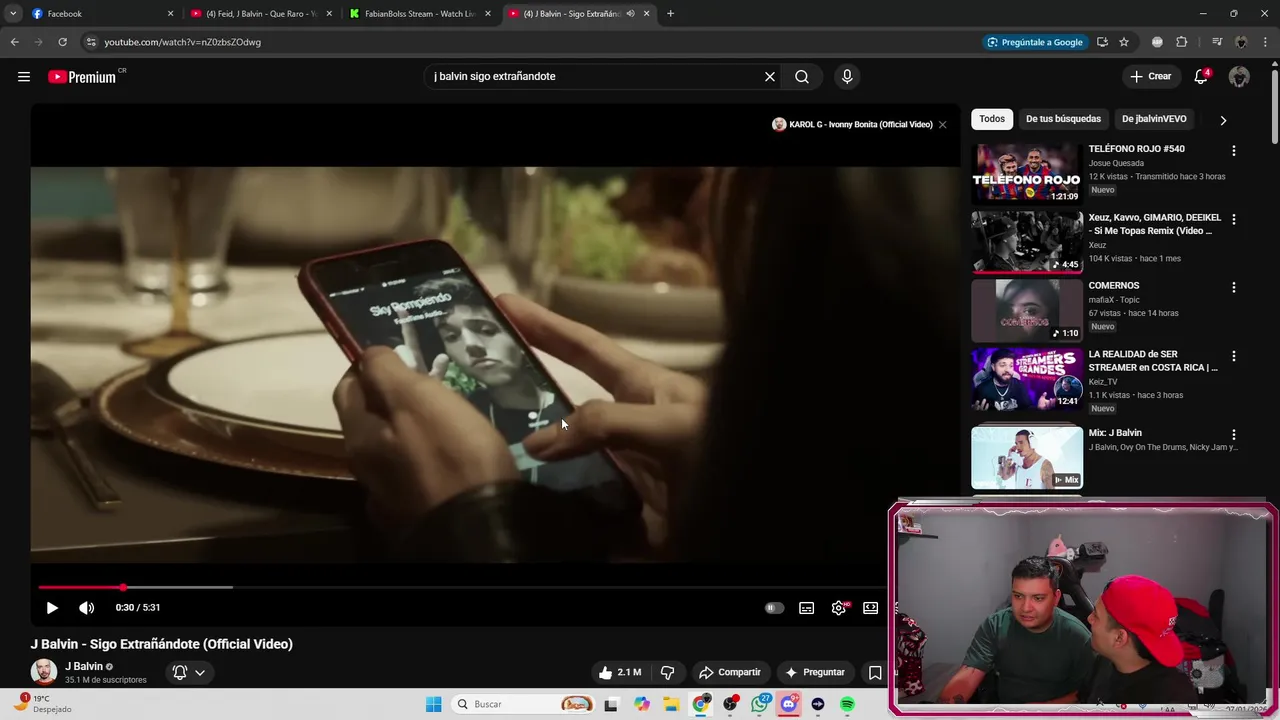Open the TELÉFONO ROJO #540 thumbnail
Screen dimensions: 1280x720
point(1027,173)
